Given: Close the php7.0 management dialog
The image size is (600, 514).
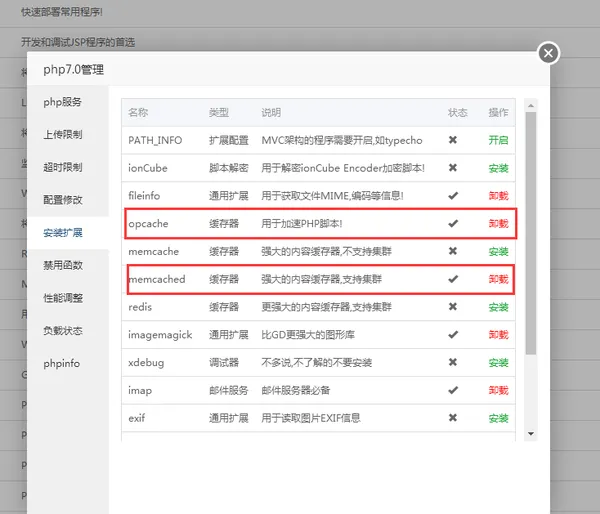Looking at the screenshot, I should (x=548, y=53).
